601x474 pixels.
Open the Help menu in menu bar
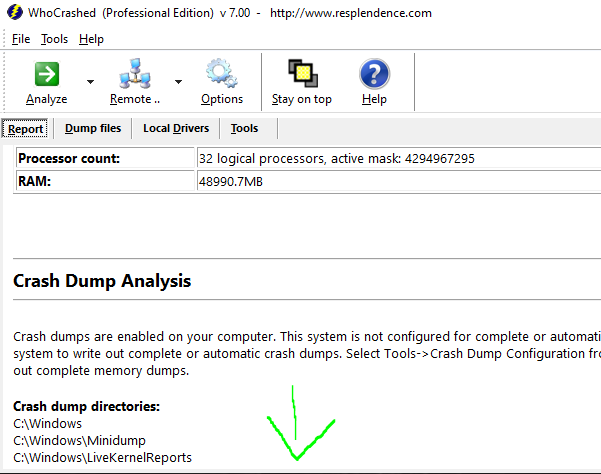coord(91,39)
